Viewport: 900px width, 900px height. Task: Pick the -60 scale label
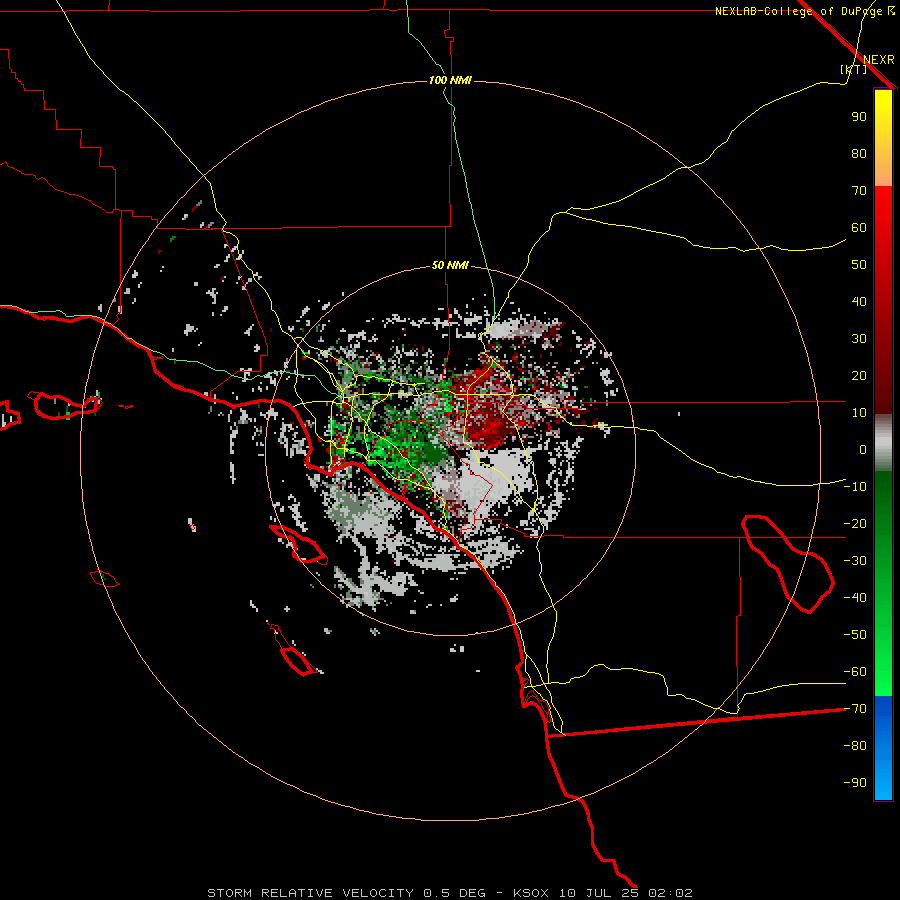855,672
